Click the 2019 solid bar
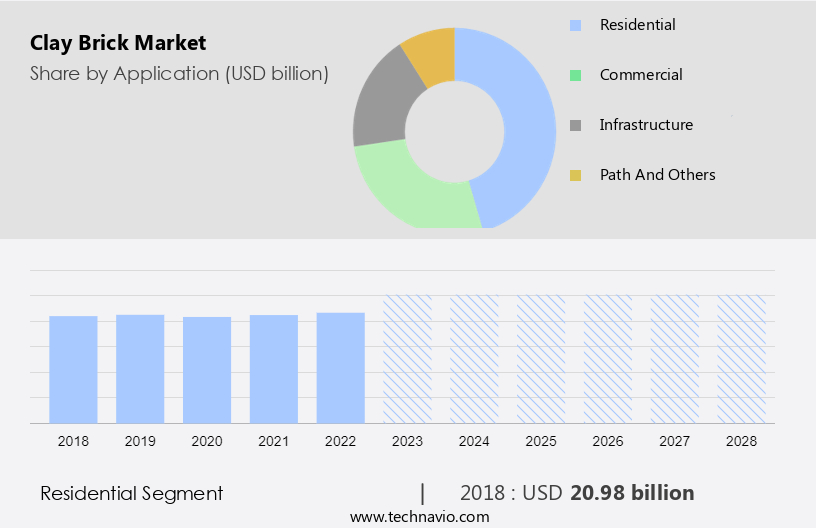816x528 pixels. click(x=140, y=369)
